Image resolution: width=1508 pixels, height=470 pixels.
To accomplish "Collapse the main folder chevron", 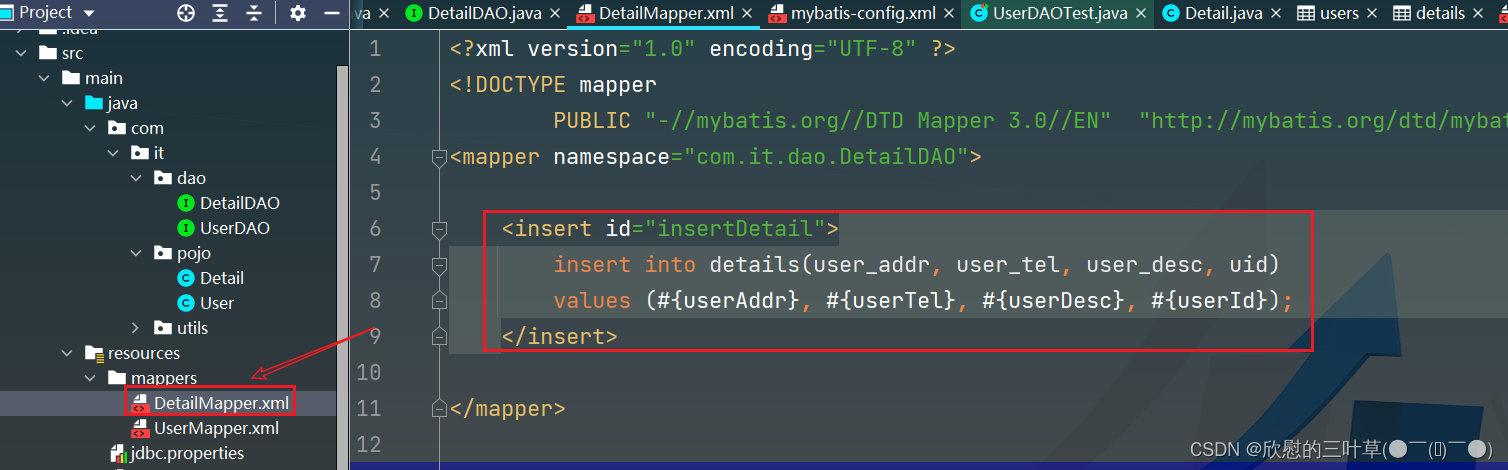I will [x=44, y=78].
